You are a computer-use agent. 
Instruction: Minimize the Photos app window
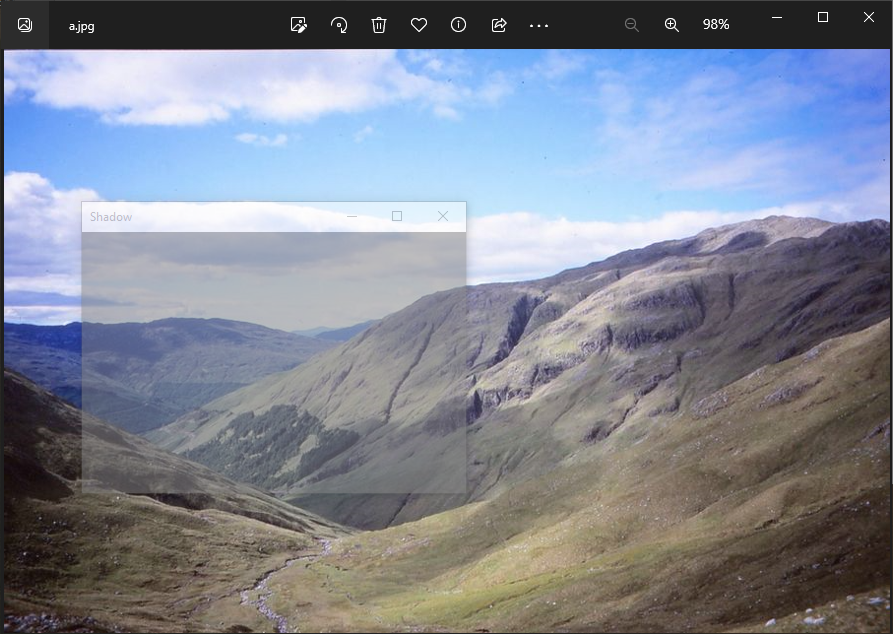pyautogui.click(x=777, y=17)
